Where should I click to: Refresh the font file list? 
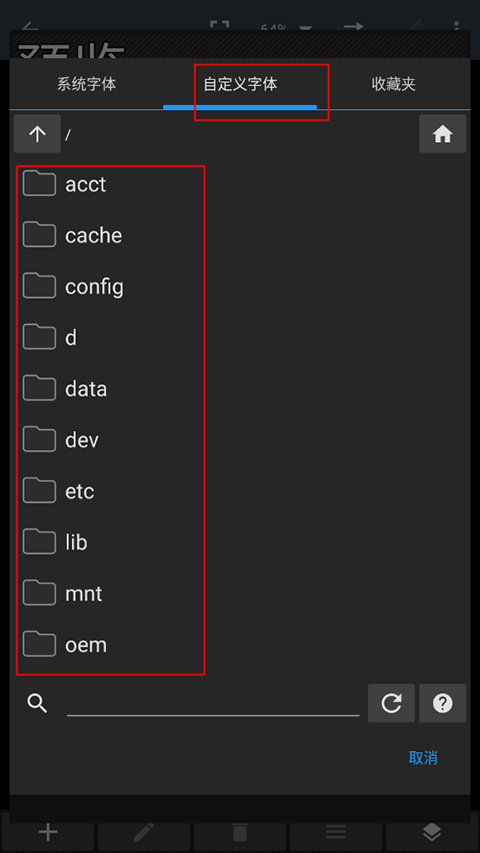point(391,703)
